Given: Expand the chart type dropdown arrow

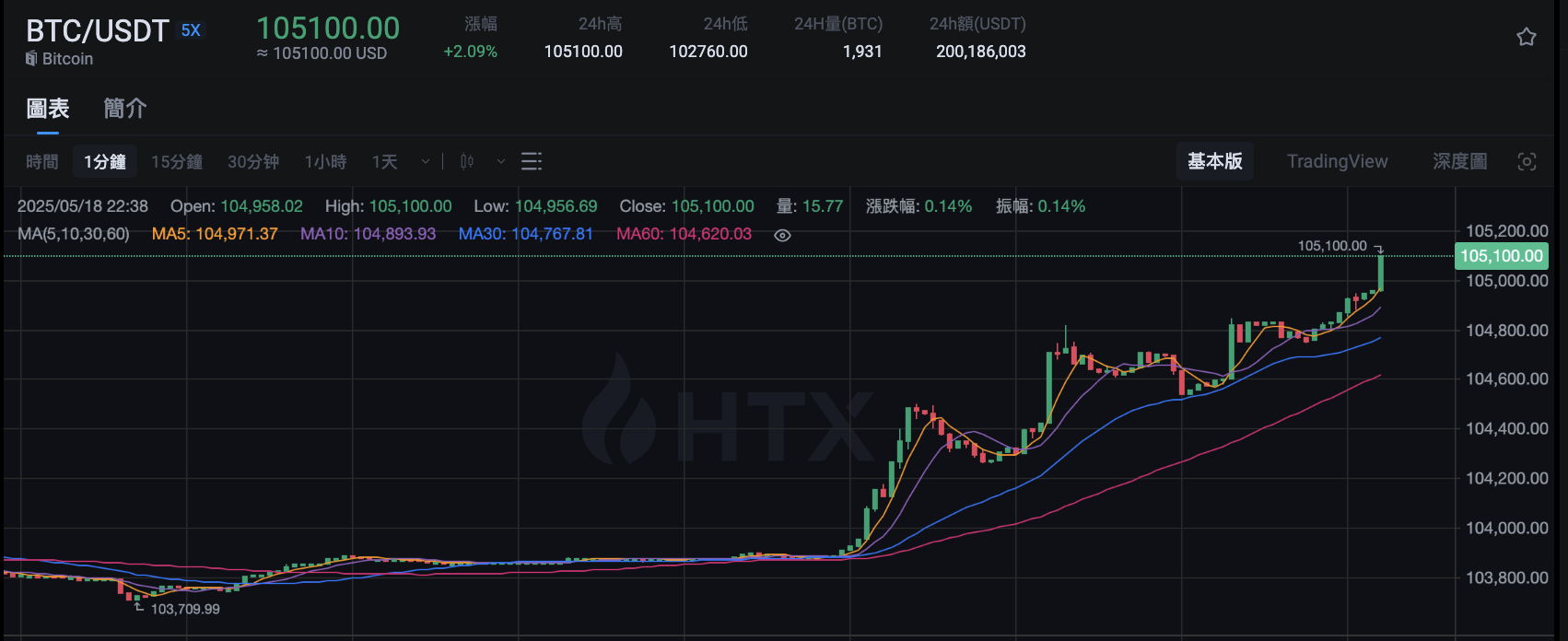Looking at the screenshot, I should (501, 162).
